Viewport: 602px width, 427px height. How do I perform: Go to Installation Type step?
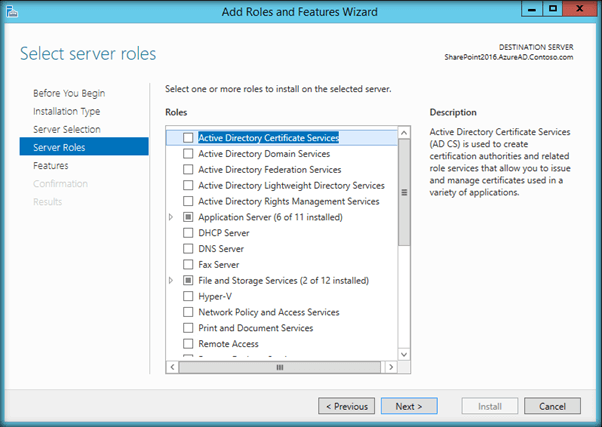point(66,111)
